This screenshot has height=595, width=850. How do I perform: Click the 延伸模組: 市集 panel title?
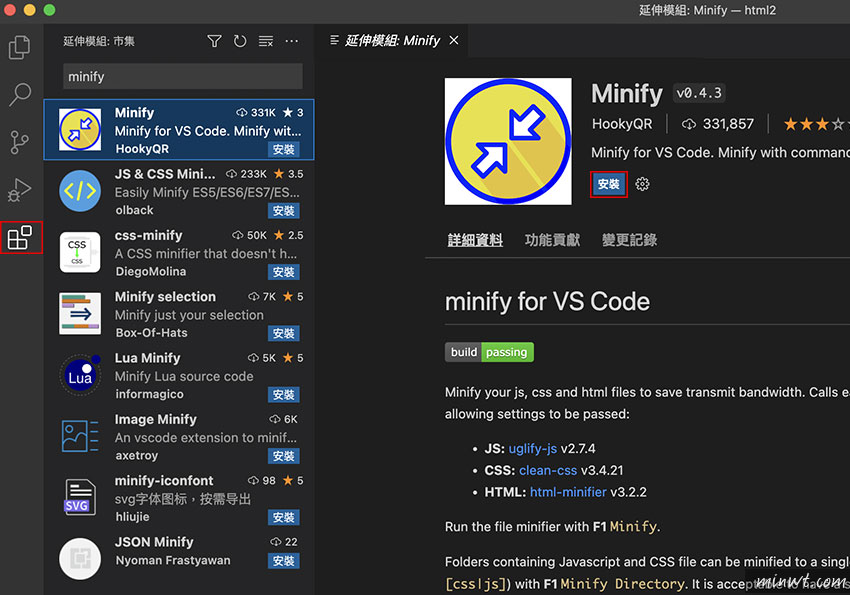(99, 41)
